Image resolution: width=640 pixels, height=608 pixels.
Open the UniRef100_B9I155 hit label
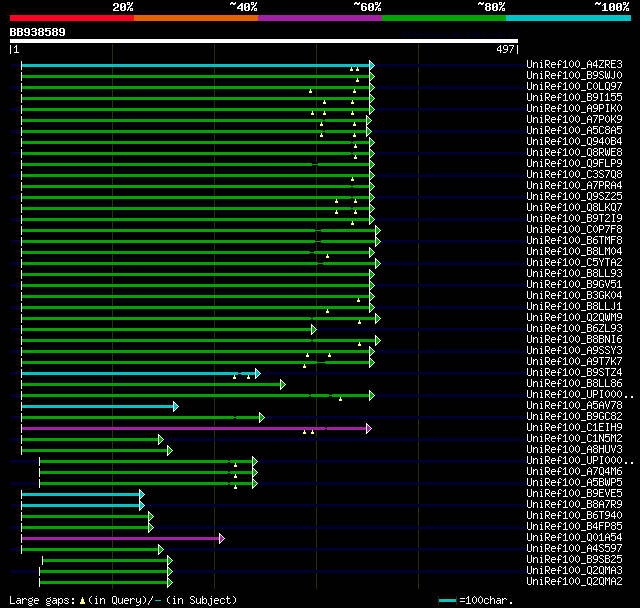click(x=574, y=98)
